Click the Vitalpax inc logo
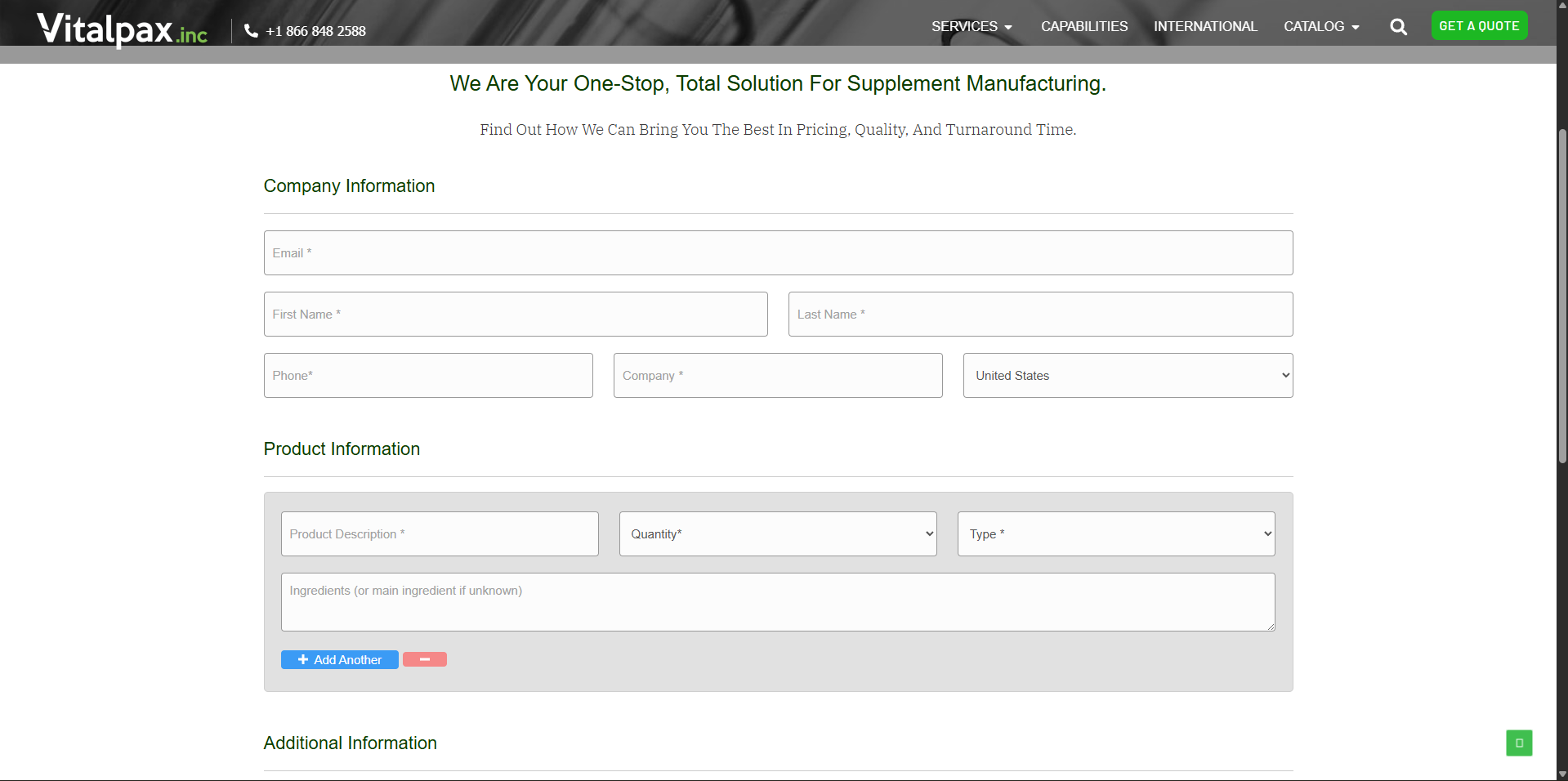The height and width of the screenshot is (781, 1568). tap(122, 30)
